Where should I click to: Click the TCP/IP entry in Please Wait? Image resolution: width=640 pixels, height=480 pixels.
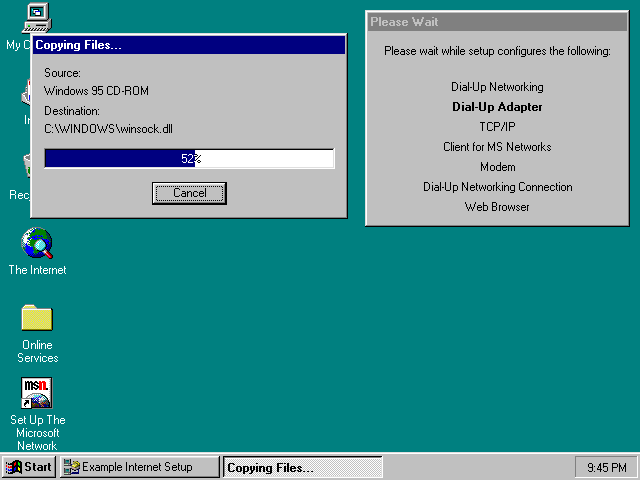coord(497,127)
